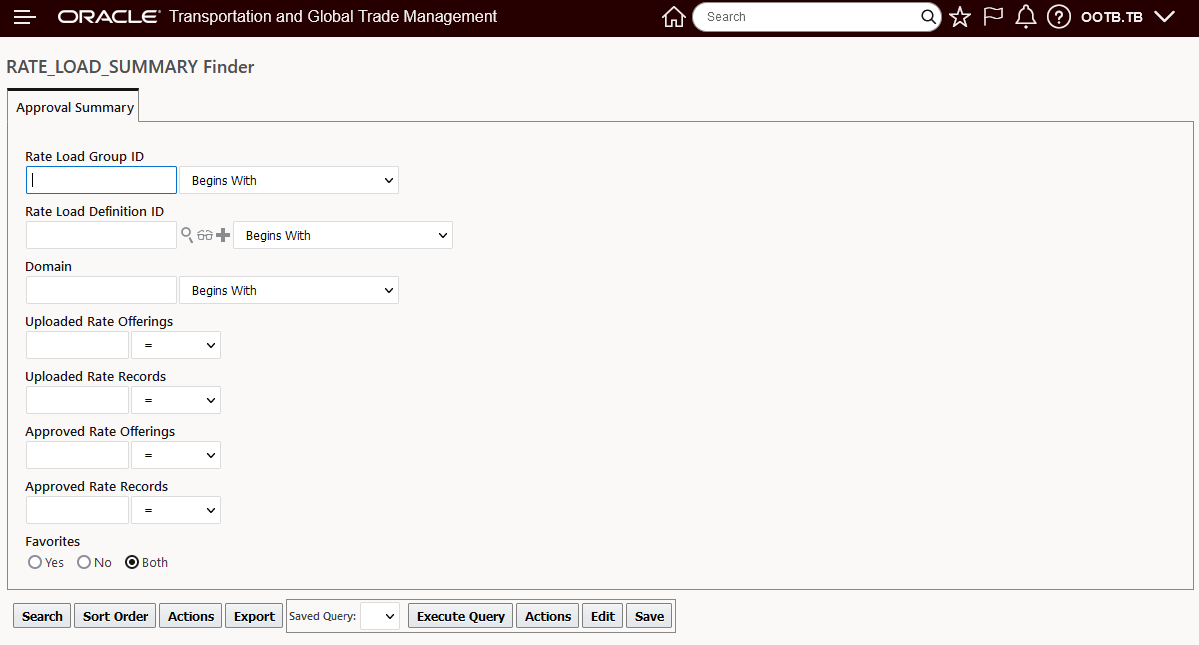Open notifications bell icon
This screenshot has height=645, width=1199.
click(1025, 17)
